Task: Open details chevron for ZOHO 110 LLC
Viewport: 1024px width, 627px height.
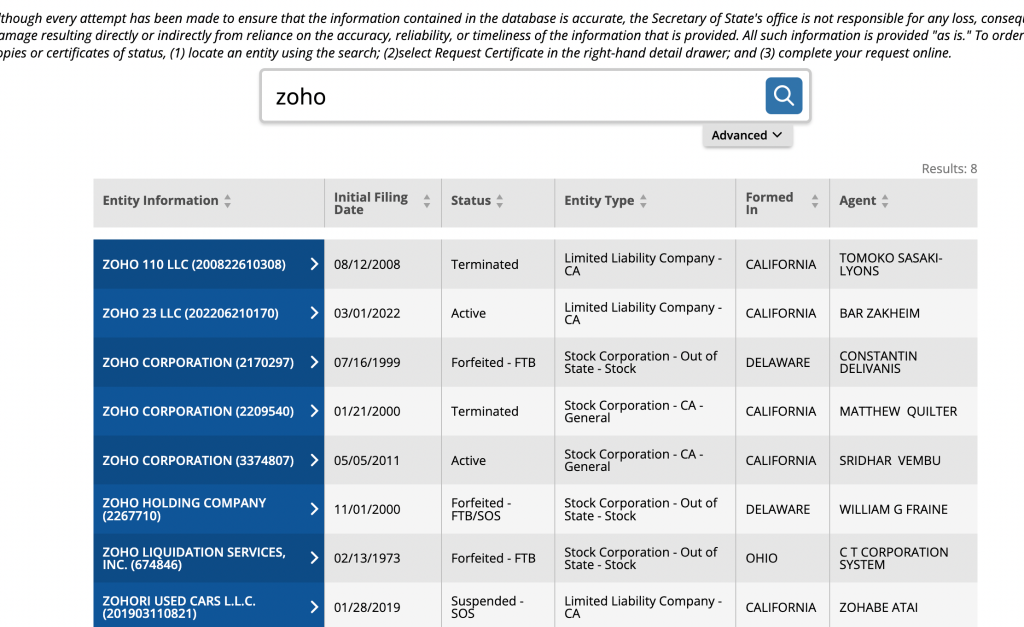Action: pyautogui.click(x=314, y=264)
